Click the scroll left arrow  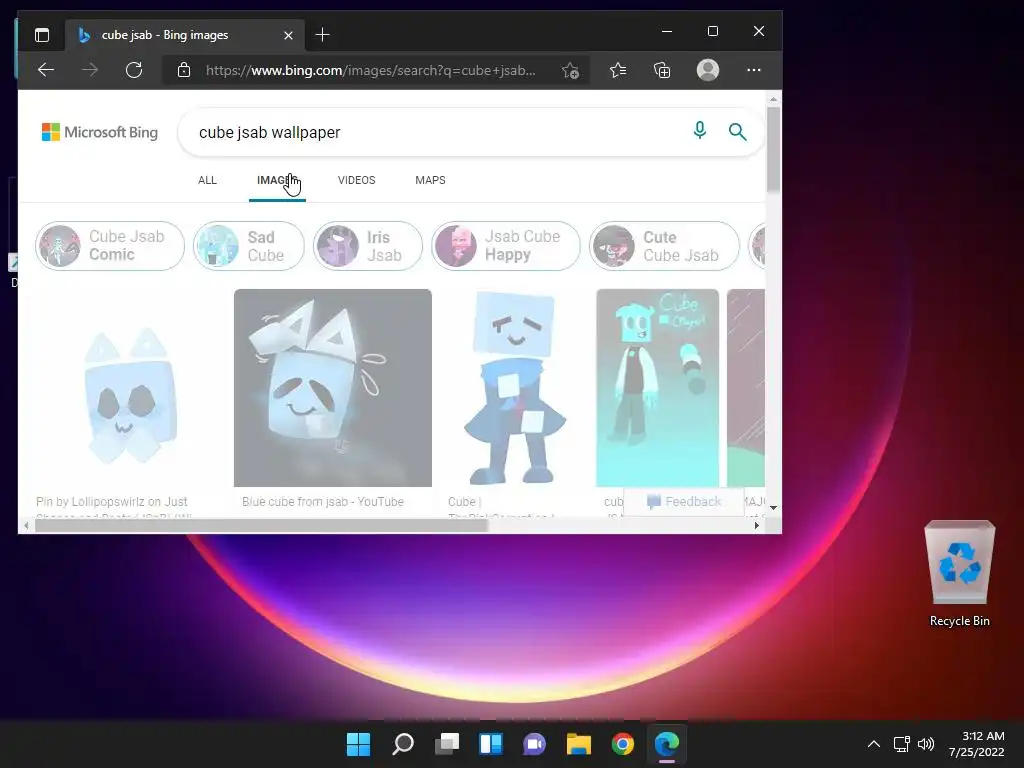point(26,526)
